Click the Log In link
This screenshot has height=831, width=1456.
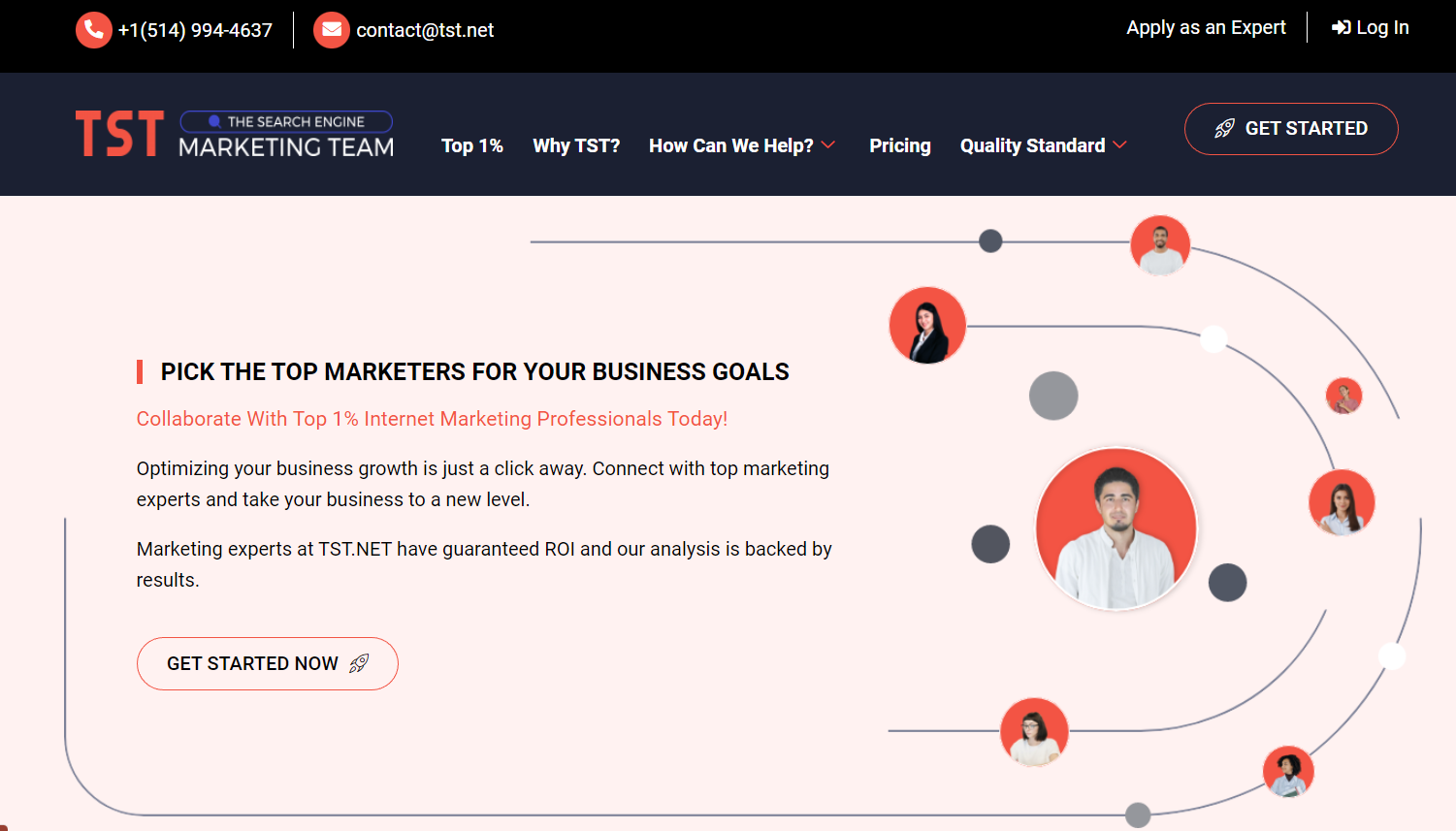point(1371,28)
